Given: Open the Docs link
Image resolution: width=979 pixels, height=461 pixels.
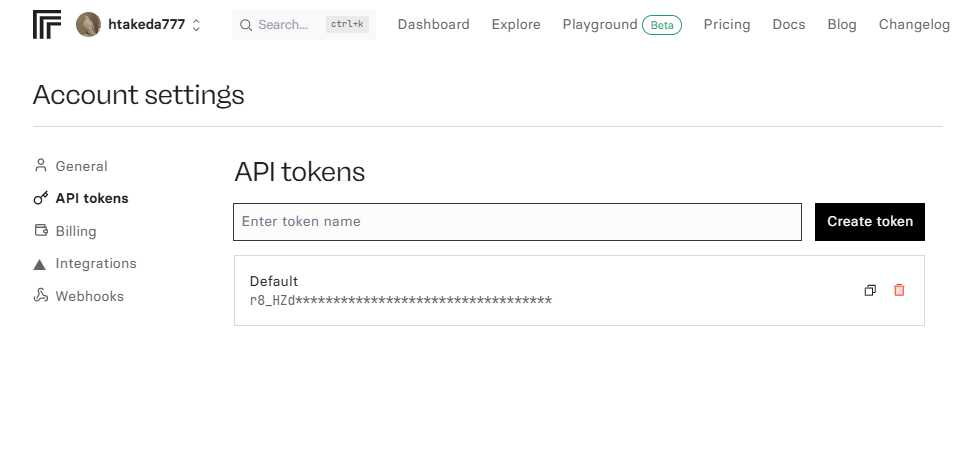Looking at the screenshot, I should point(789,25).
